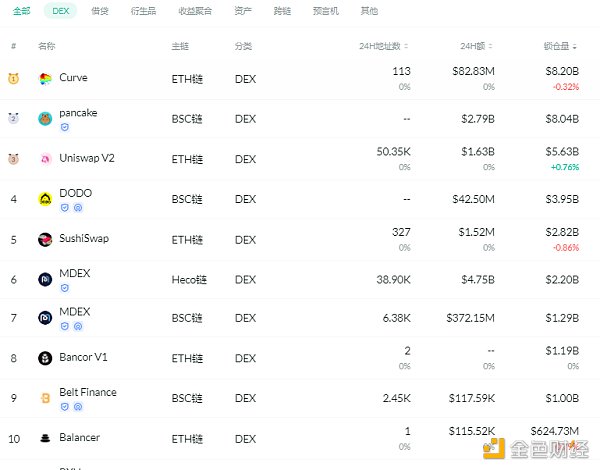Click the Belt Finance orange logo
Viewport: 600px width, 470px height.
pyautogui.click(x=46, y=398)
